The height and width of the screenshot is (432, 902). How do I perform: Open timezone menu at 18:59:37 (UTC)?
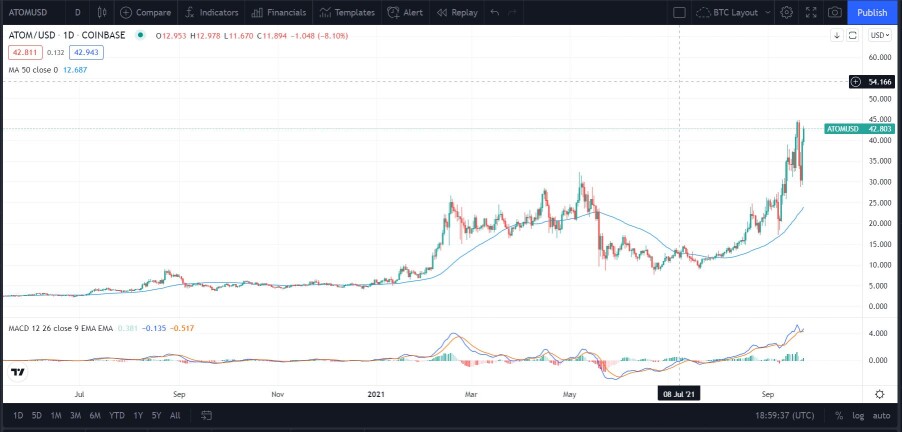(x=786, y=415)
